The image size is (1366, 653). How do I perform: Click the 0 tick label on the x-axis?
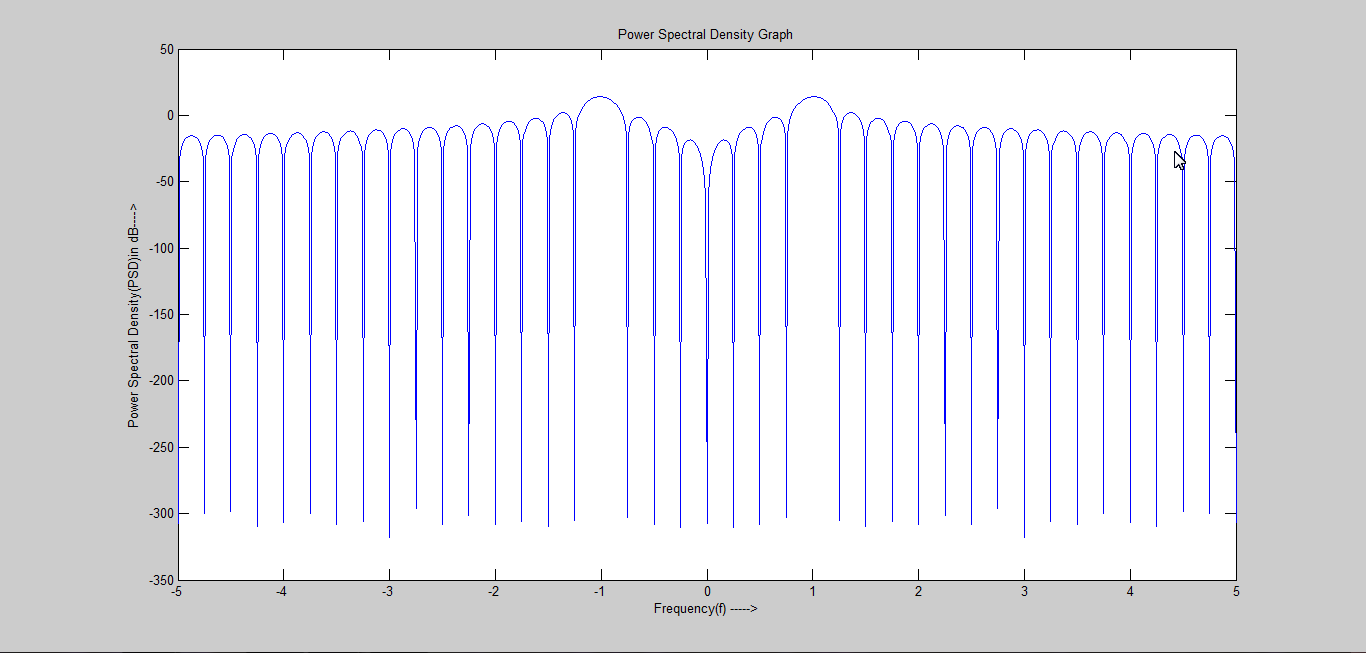tap(706, 592)
